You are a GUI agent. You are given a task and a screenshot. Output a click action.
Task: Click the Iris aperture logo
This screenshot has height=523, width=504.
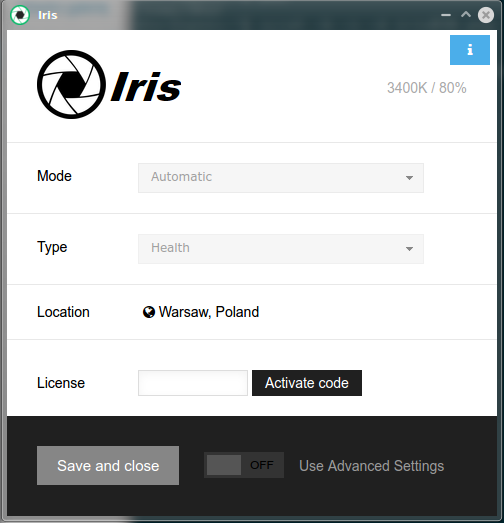(71, 84)
